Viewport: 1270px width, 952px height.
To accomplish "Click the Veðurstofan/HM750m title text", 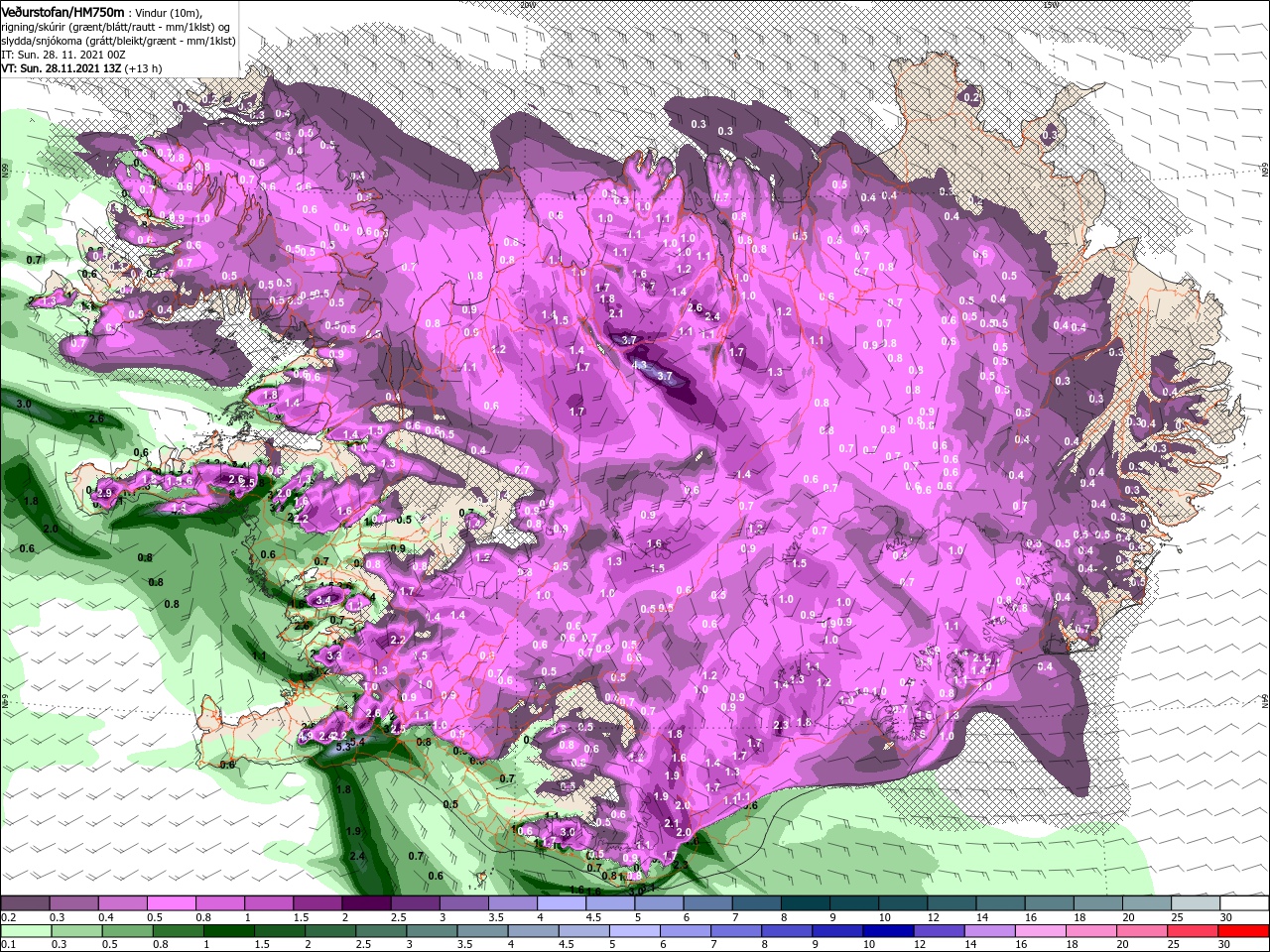I will 63,11.
